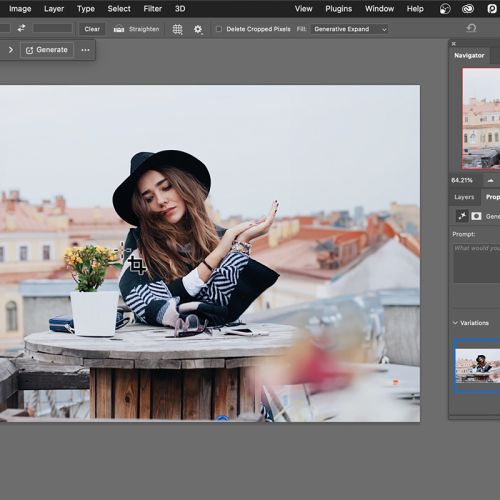Click the Generate button
The image size is (500, 500).
47,50
